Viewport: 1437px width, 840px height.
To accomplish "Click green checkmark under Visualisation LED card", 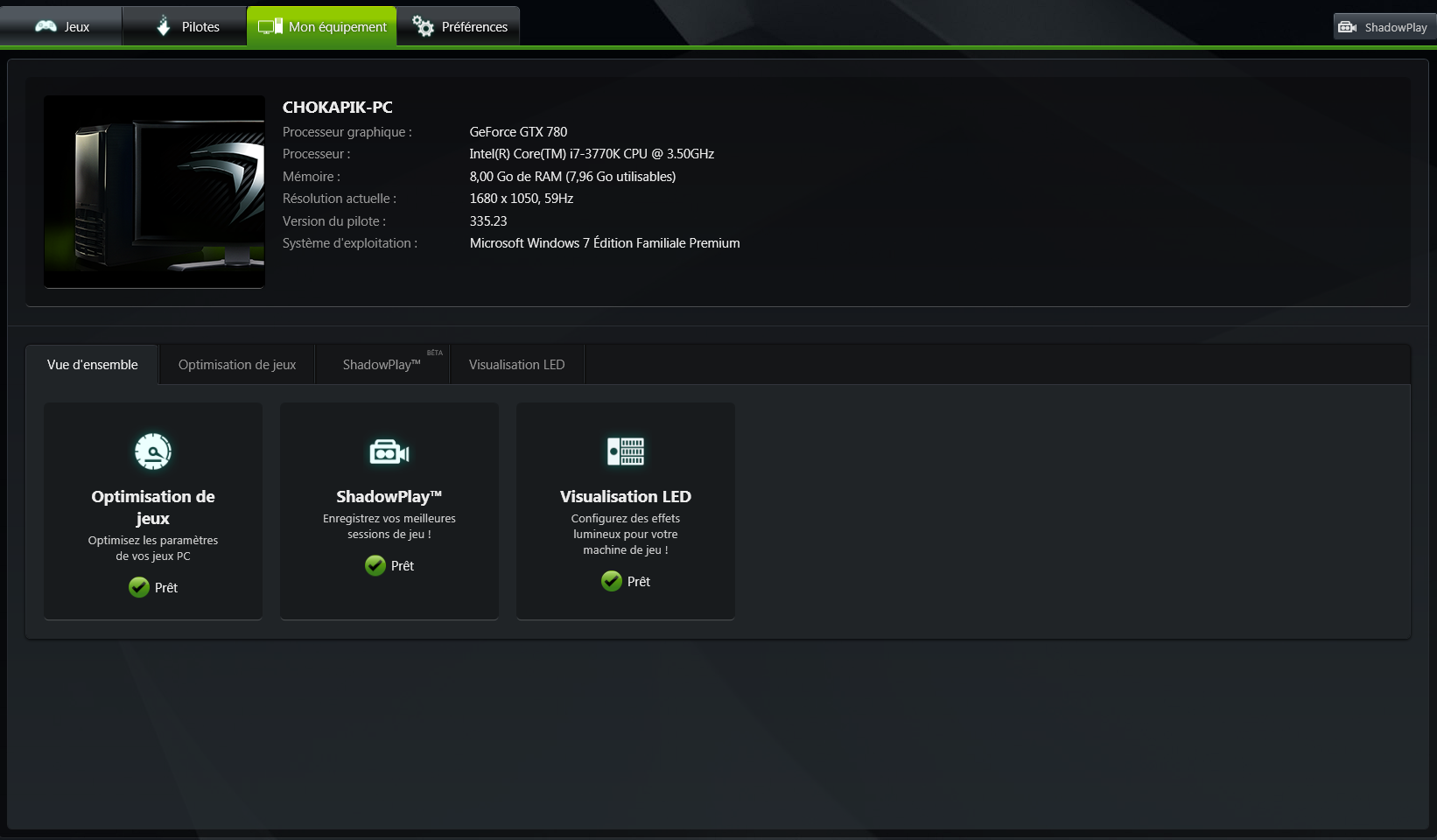I will point(612,581).
